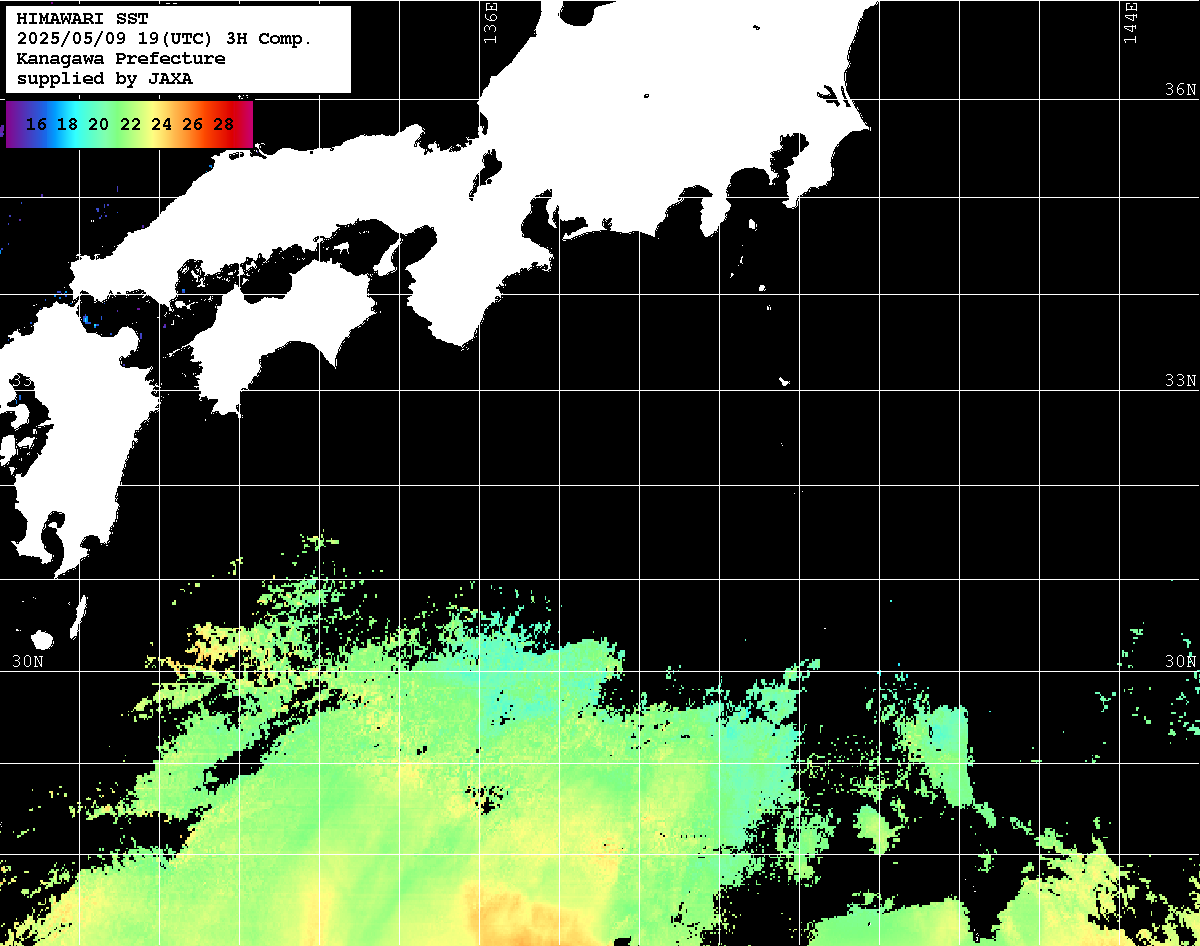Image resolution: width=1200 pixels, height=946 pixels.
Task: Click the 24 value on the color legend
Action: 161,125
